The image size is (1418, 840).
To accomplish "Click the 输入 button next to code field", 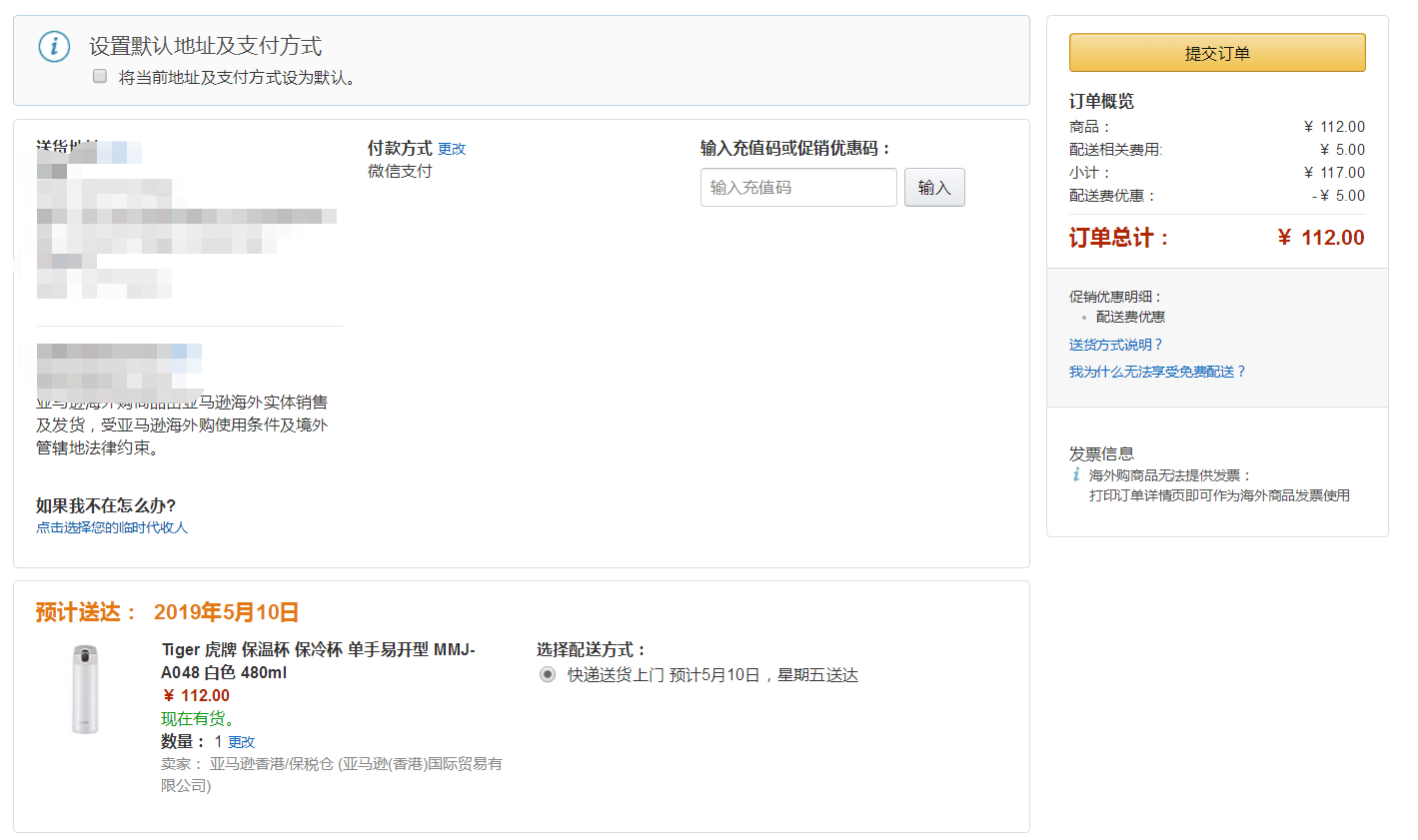I will point(934,187).
